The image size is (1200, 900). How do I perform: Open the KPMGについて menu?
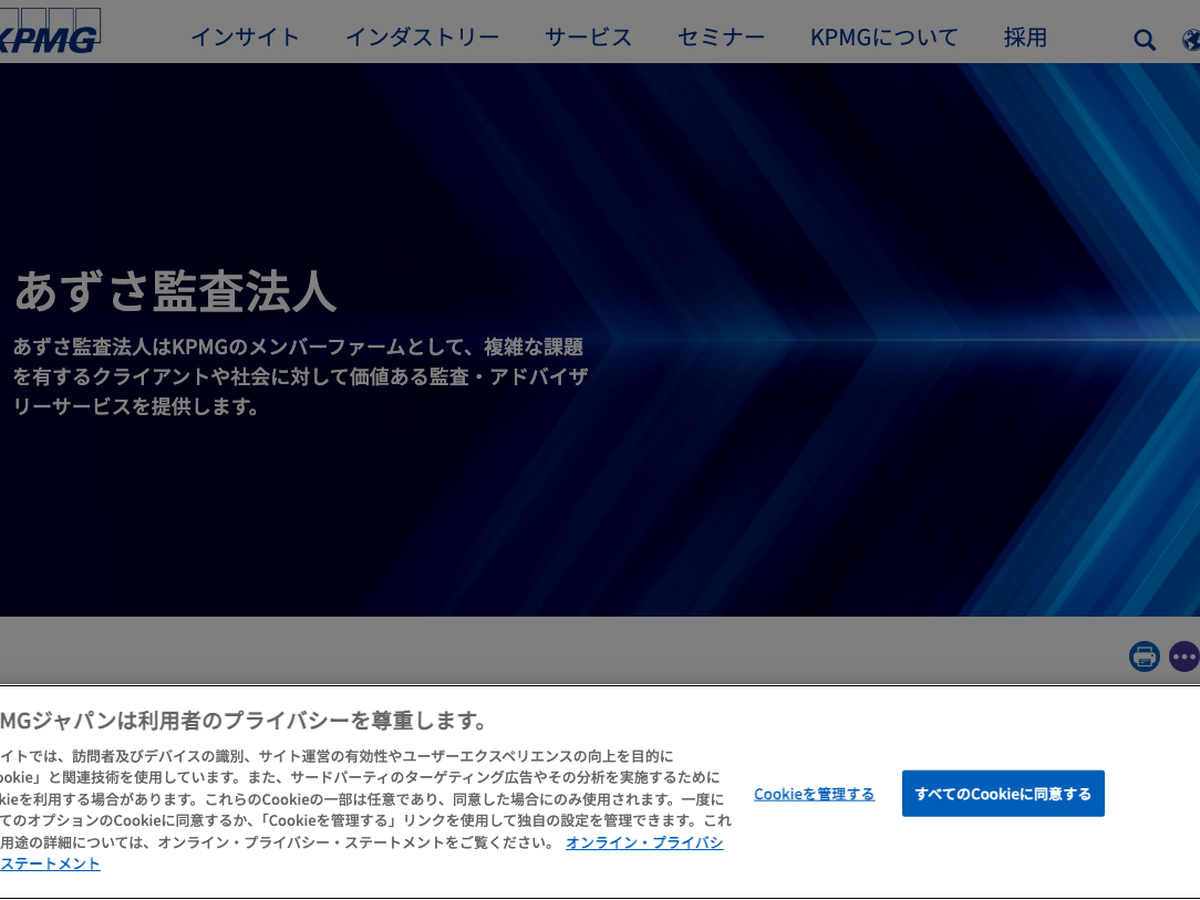(884, 38)
